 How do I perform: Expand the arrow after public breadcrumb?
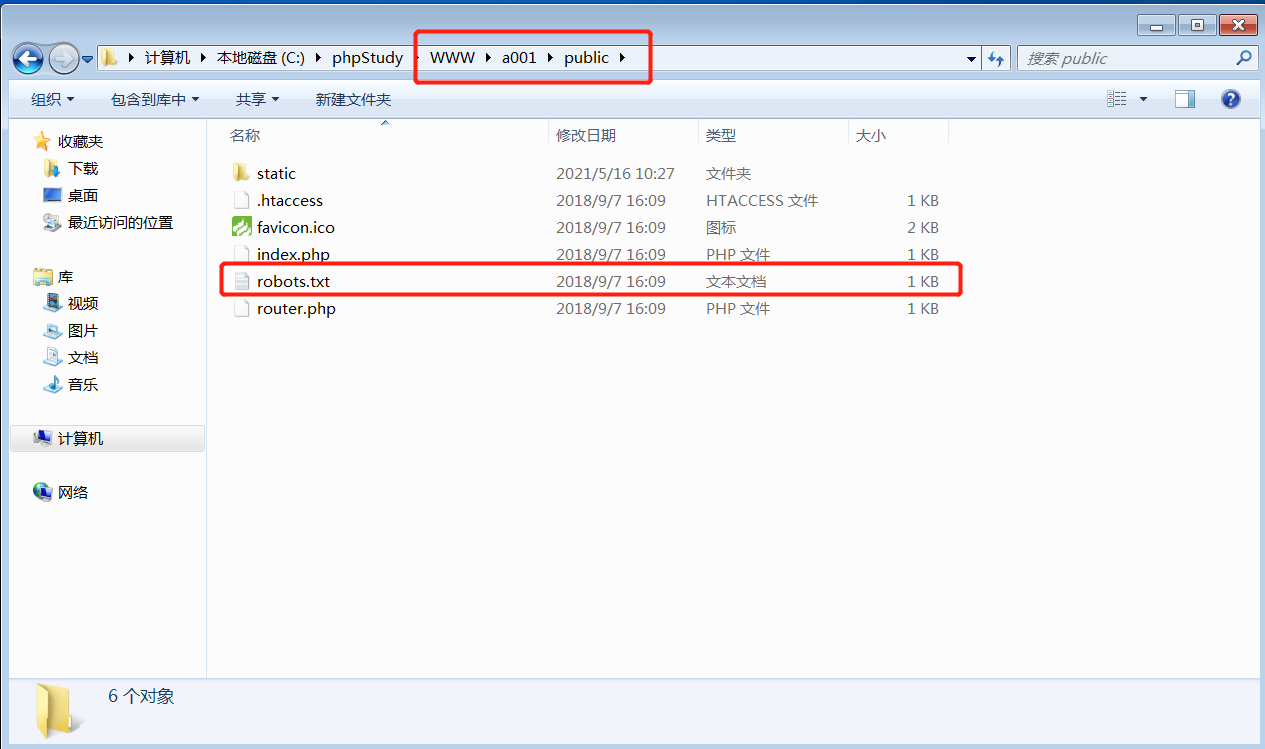tap(622, 58)
